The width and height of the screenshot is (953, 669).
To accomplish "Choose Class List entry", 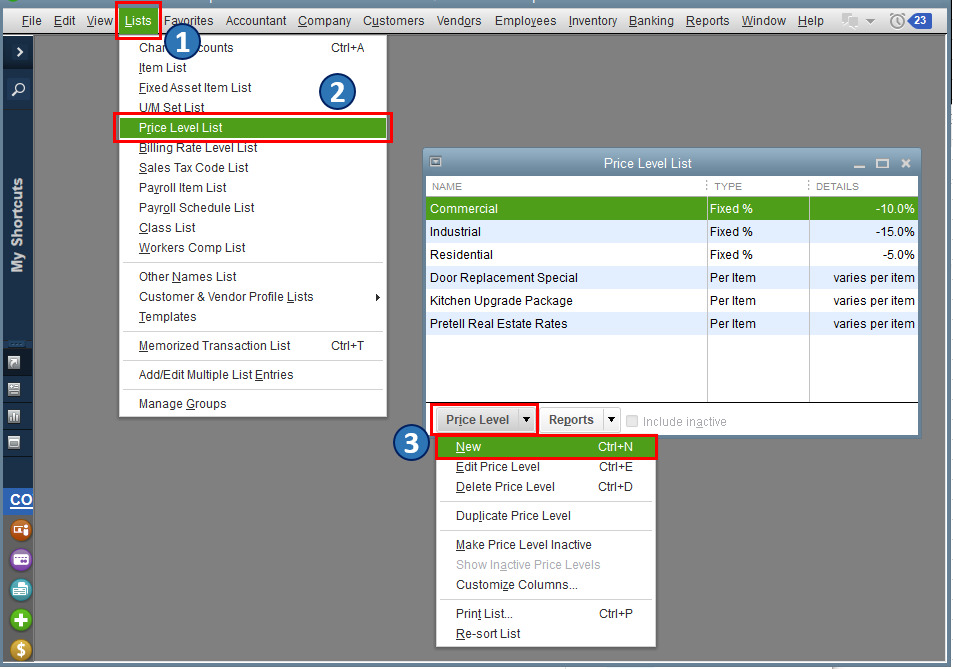I will (x=253, y=228).
